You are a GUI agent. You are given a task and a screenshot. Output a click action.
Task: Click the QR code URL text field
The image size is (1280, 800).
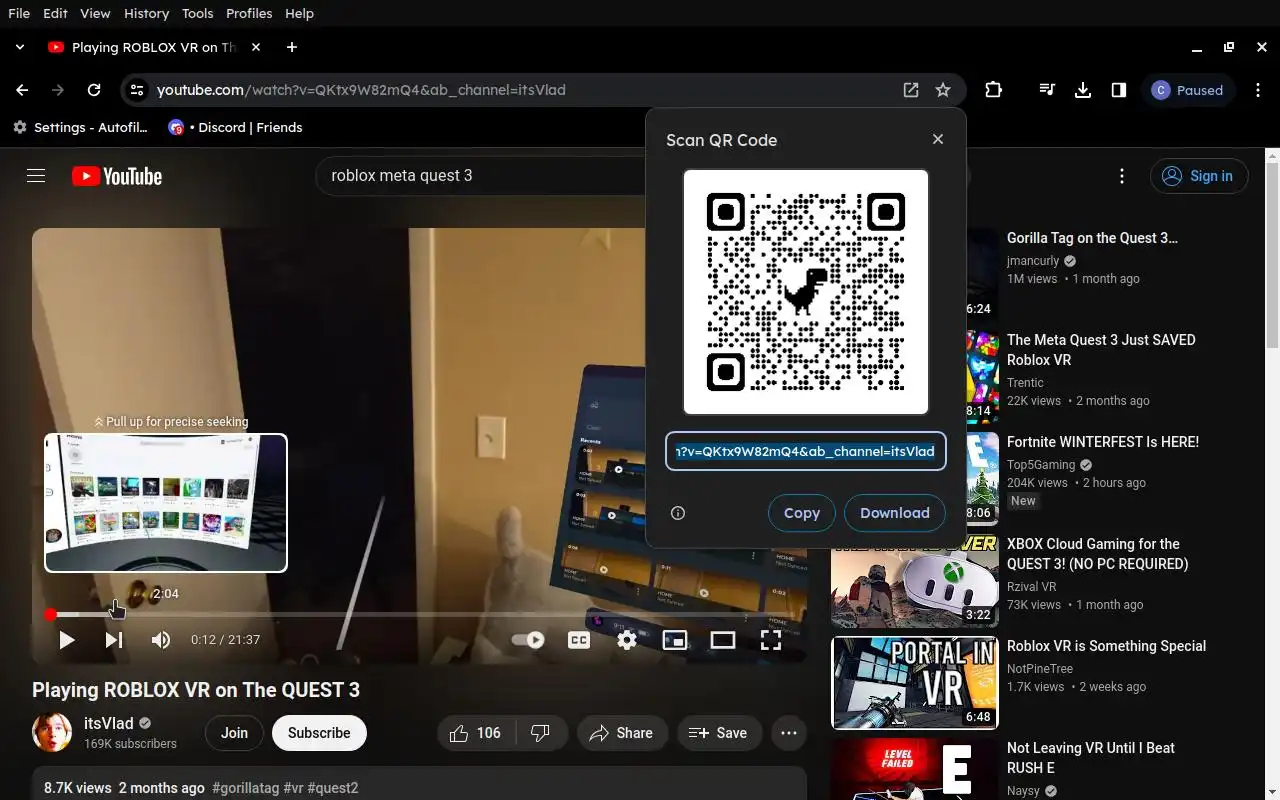click(806, 451)
